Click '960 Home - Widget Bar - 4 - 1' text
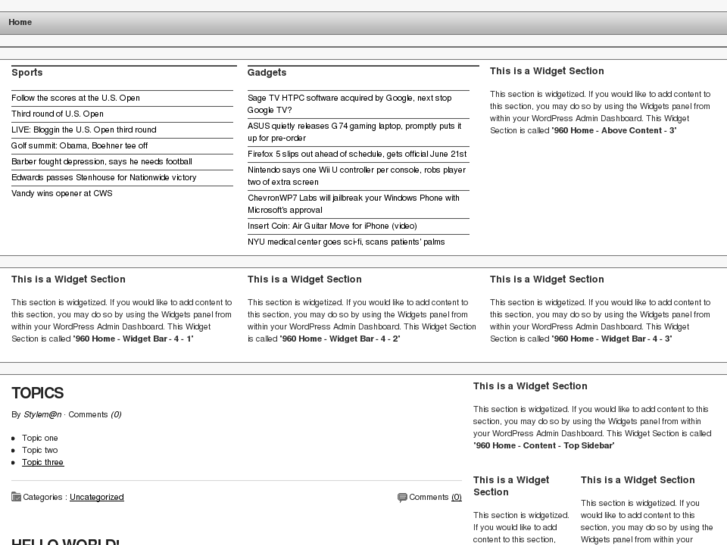The width and height of the screenshot is (727, 545). tap(133, 339)
